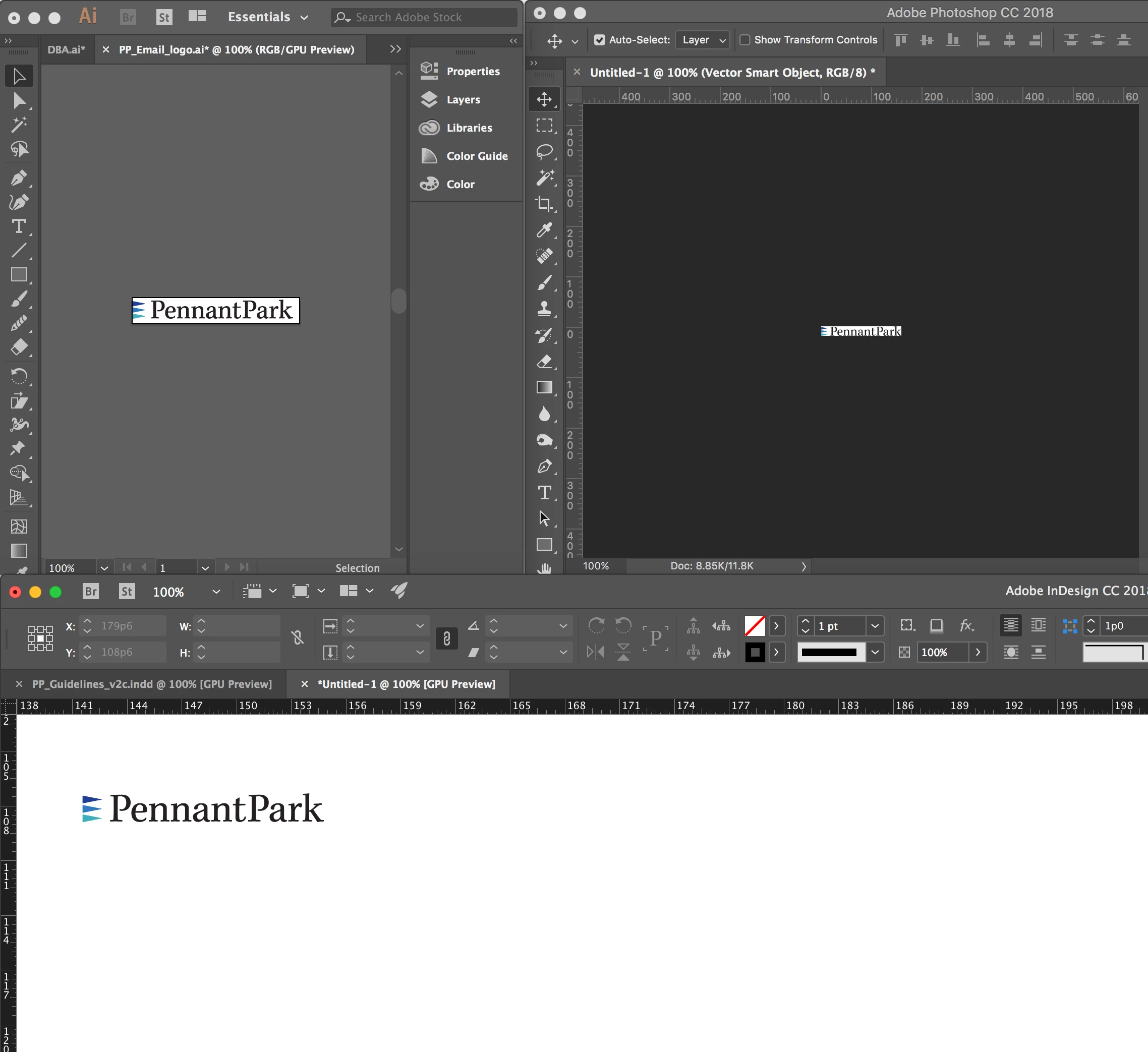Screen dimensions: 1148x1052
Task: Open the Layers panel in Illustrator
Action: 463,100
